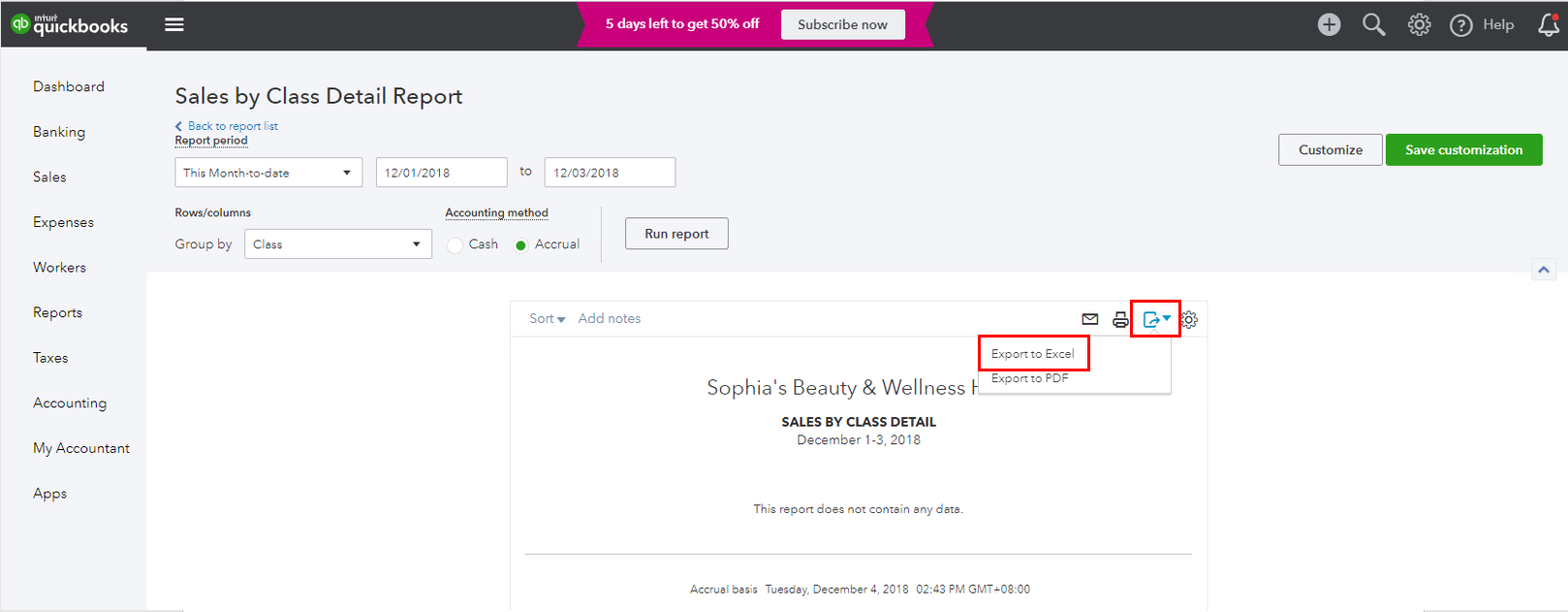Open Taxes in sidebar
Viewport: 1568px width, 612px height.
click(x=50, y=358)
